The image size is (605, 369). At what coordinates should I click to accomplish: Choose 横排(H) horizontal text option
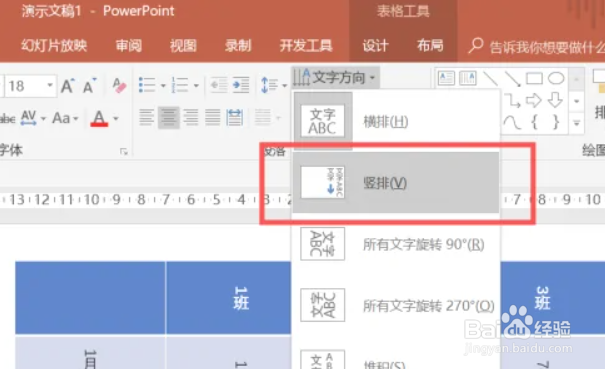[x=396, y=122]
